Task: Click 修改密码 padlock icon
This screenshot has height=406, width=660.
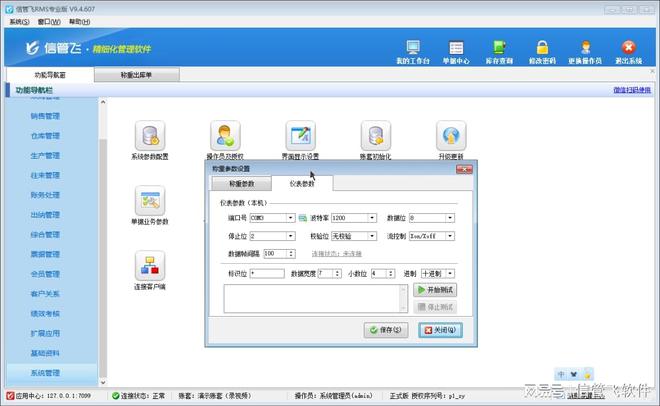Action: pos(542,48)
